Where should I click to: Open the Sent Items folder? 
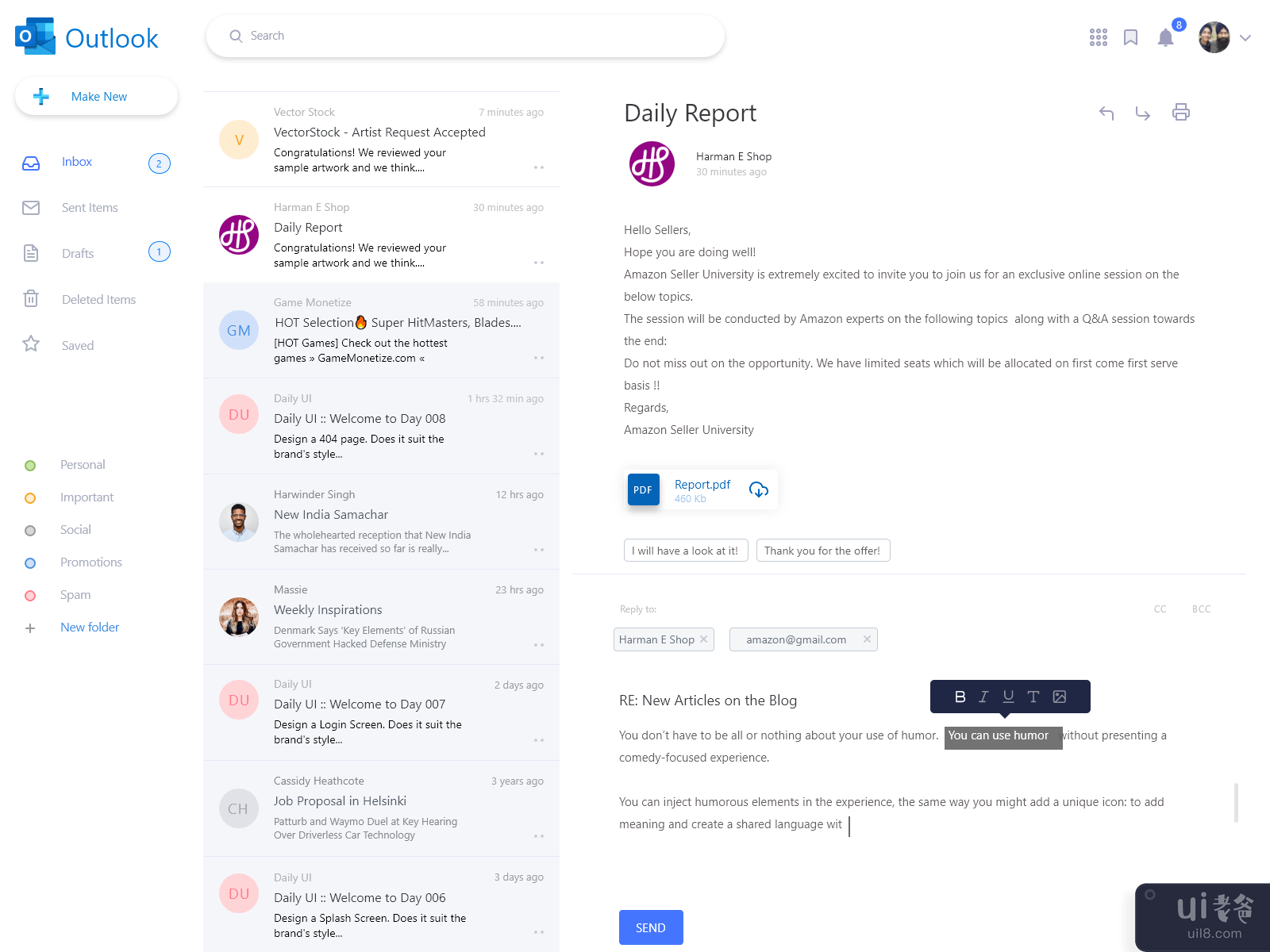(90, 208)
